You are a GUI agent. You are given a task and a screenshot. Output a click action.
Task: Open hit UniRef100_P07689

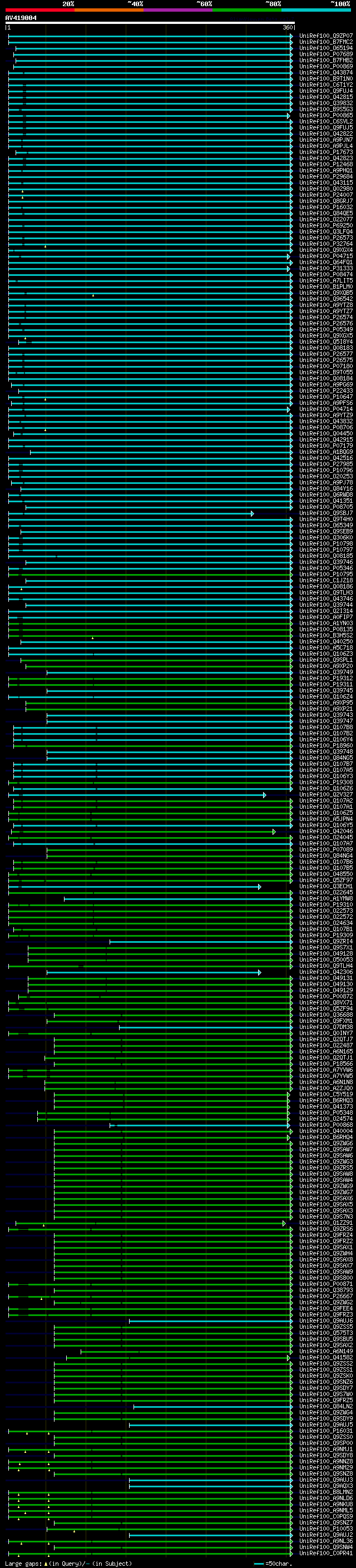point(326,54)
